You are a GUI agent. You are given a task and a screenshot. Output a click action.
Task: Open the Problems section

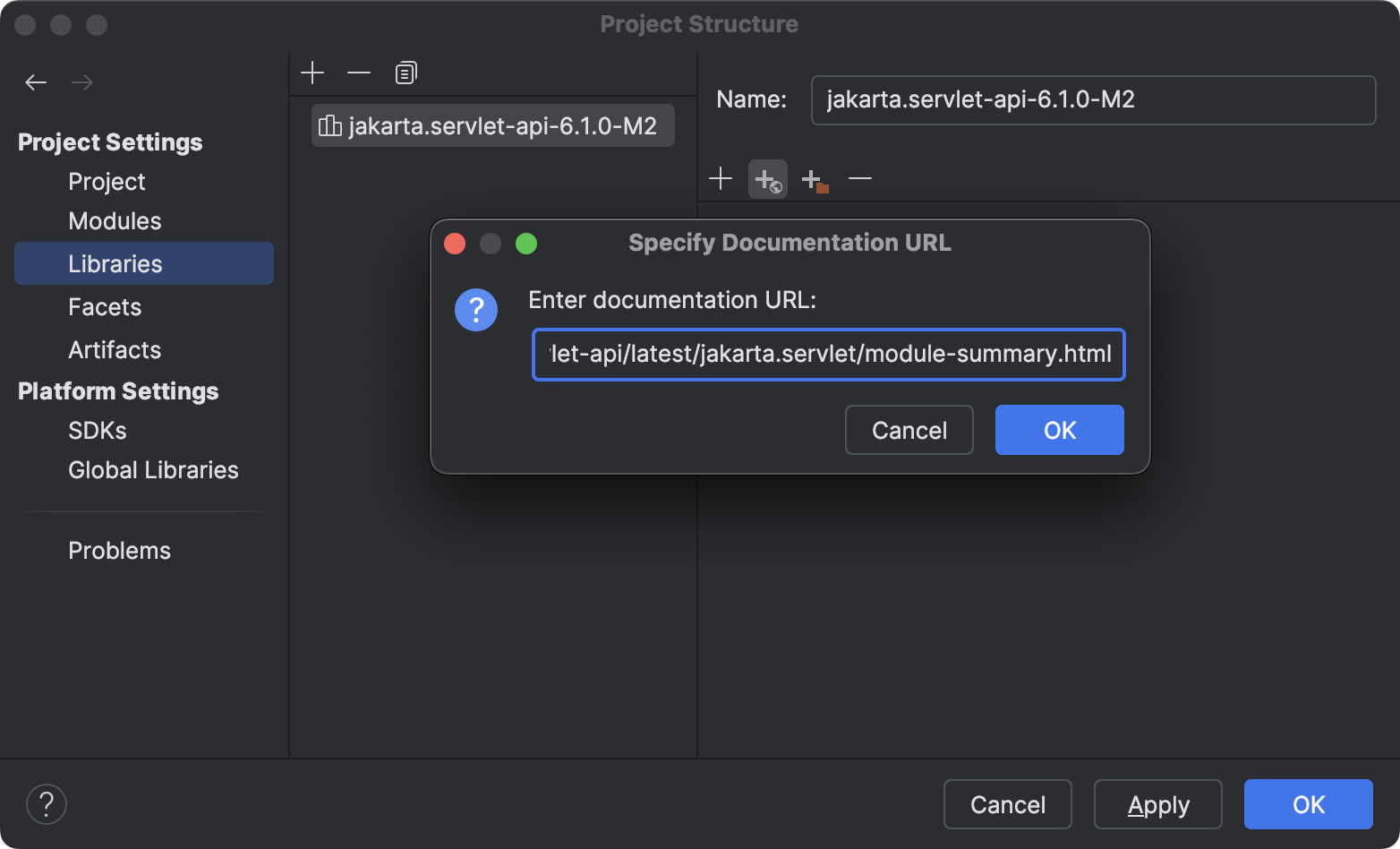[x=119, y=550]
